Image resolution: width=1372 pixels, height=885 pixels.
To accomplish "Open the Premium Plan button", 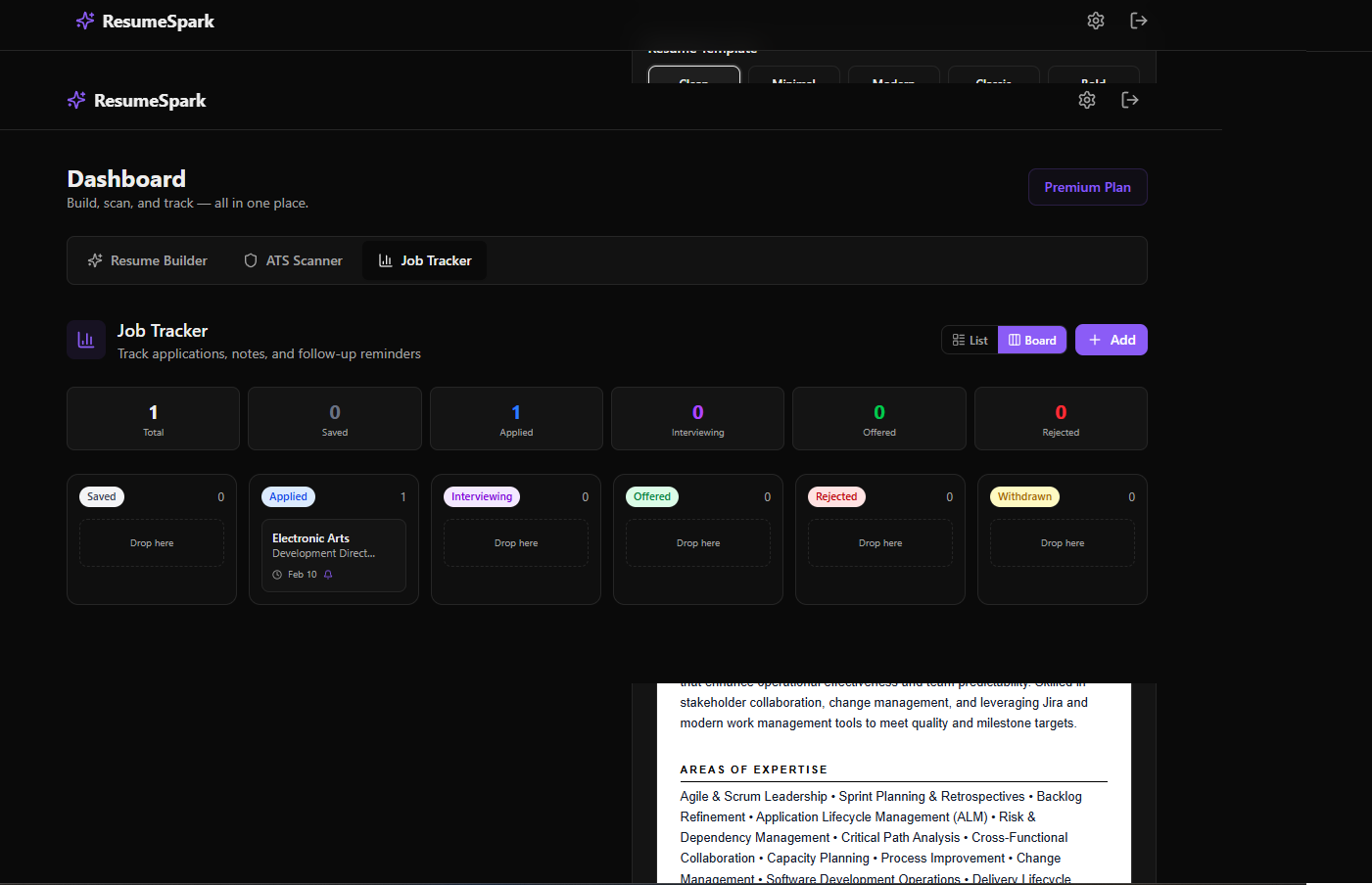I will click(1088, 187).
